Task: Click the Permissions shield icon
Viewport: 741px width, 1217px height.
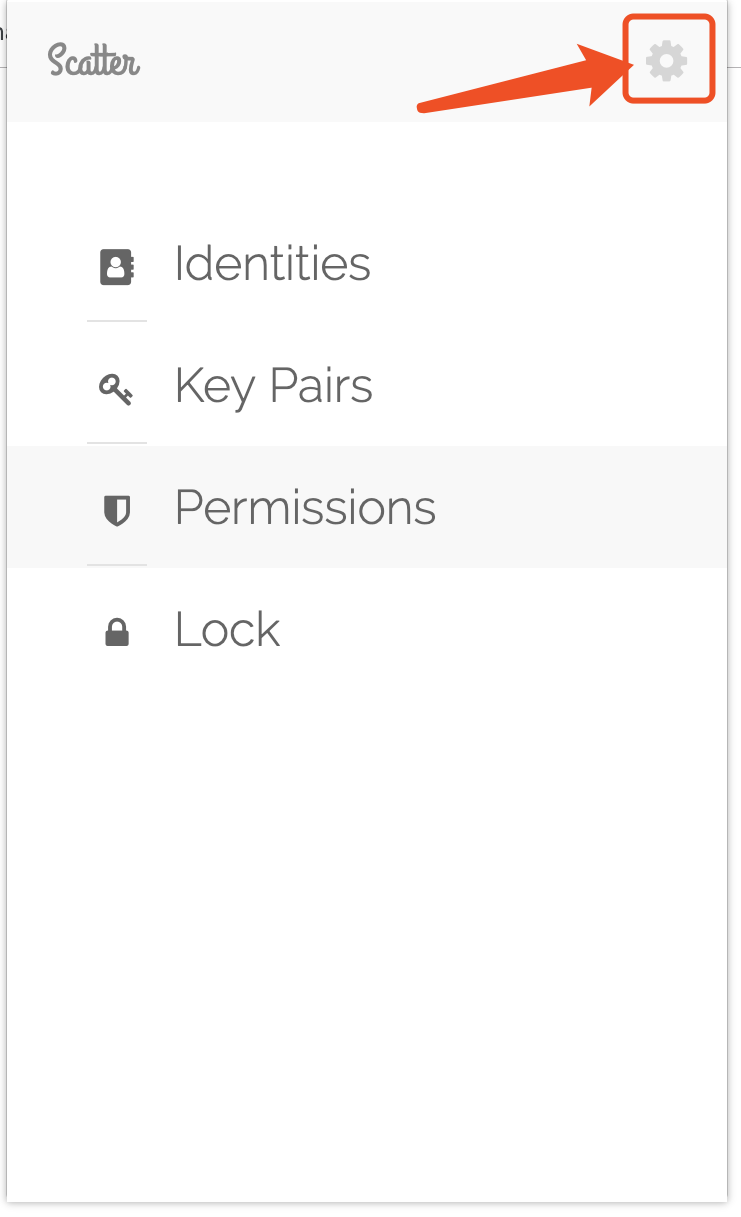Action: [x=117, y=511]
